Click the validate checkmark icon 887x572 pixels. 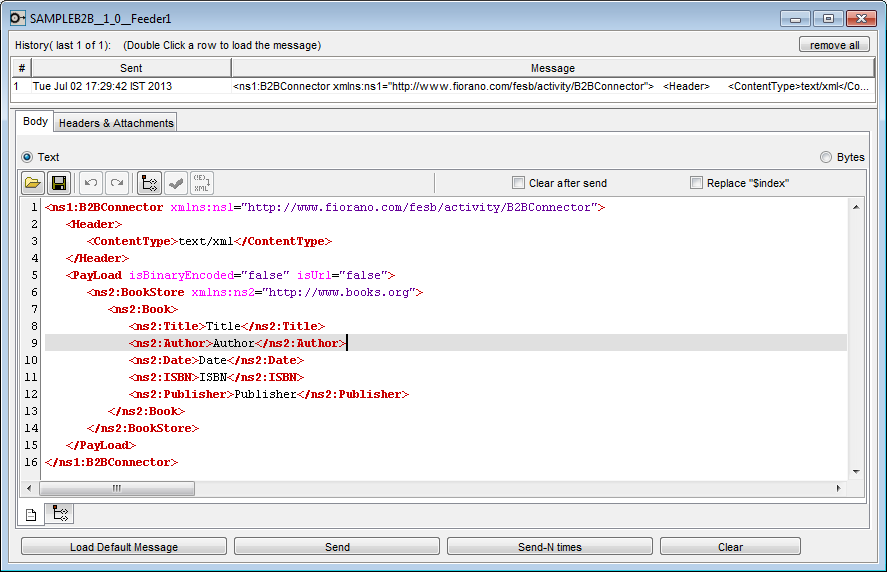pos(175,183)
